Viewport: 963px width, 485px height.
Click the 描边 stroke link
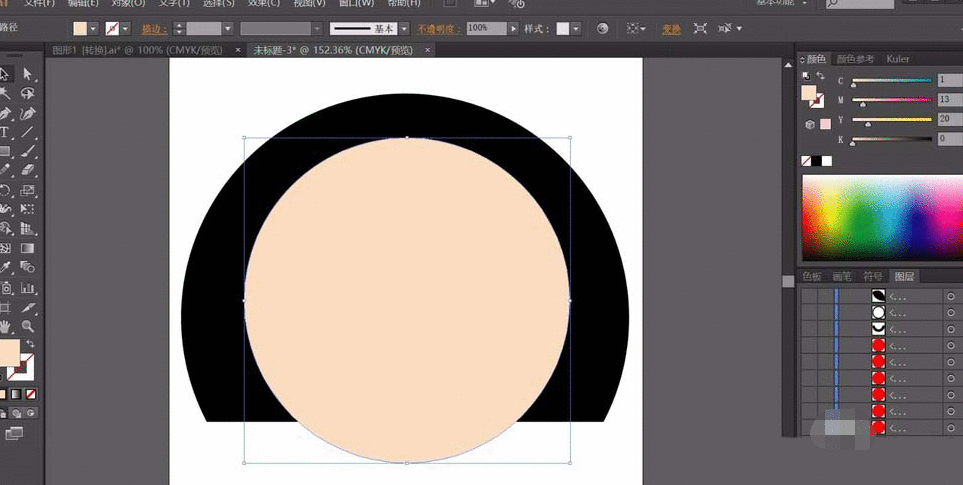pos(153,29)
